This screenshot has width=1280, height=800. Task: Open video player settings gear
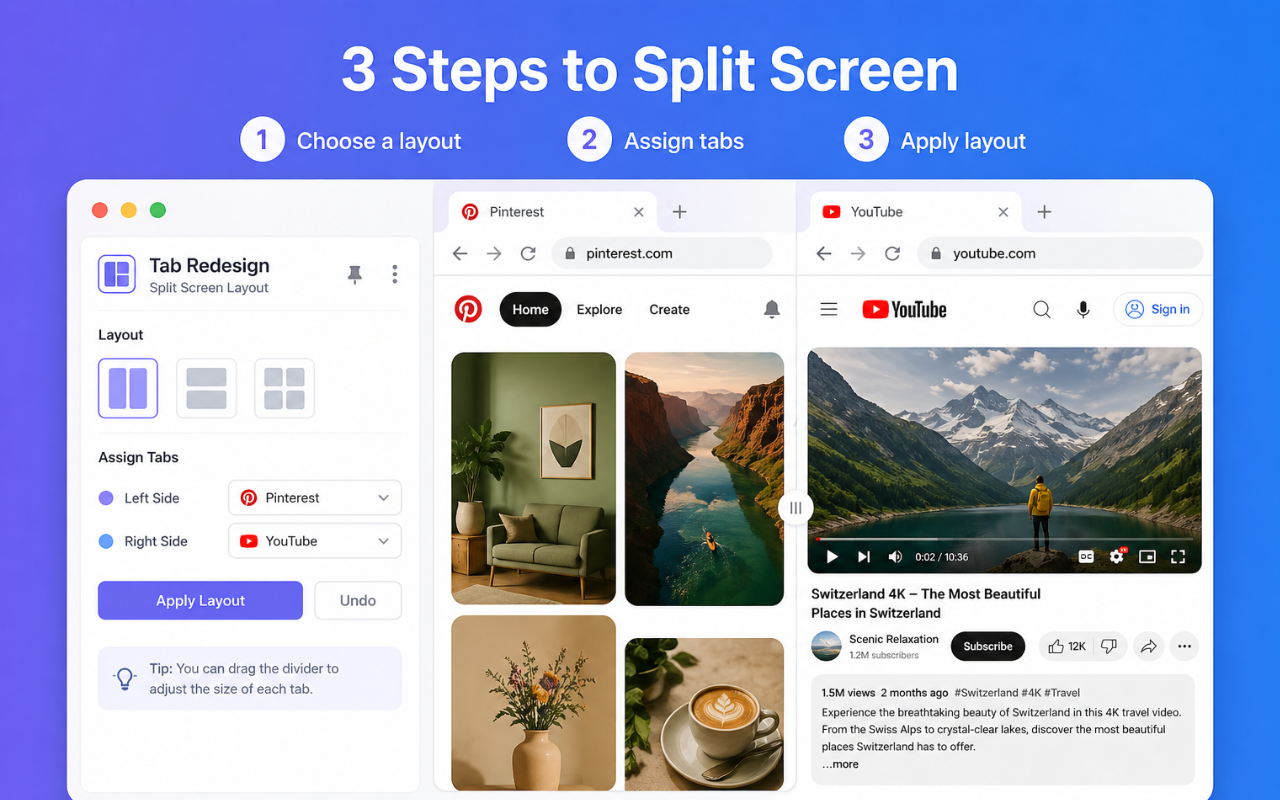(1117, 557)
